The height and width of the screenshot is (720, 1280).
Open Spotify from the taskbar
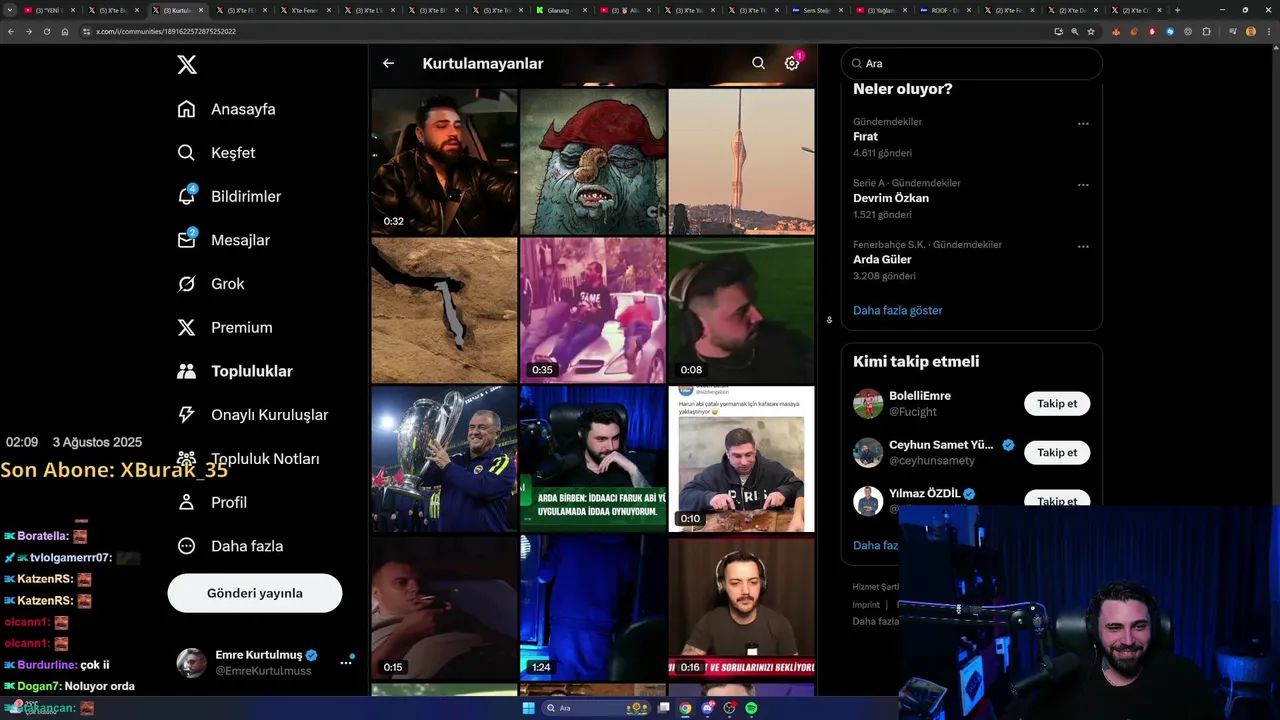(751, 708)
